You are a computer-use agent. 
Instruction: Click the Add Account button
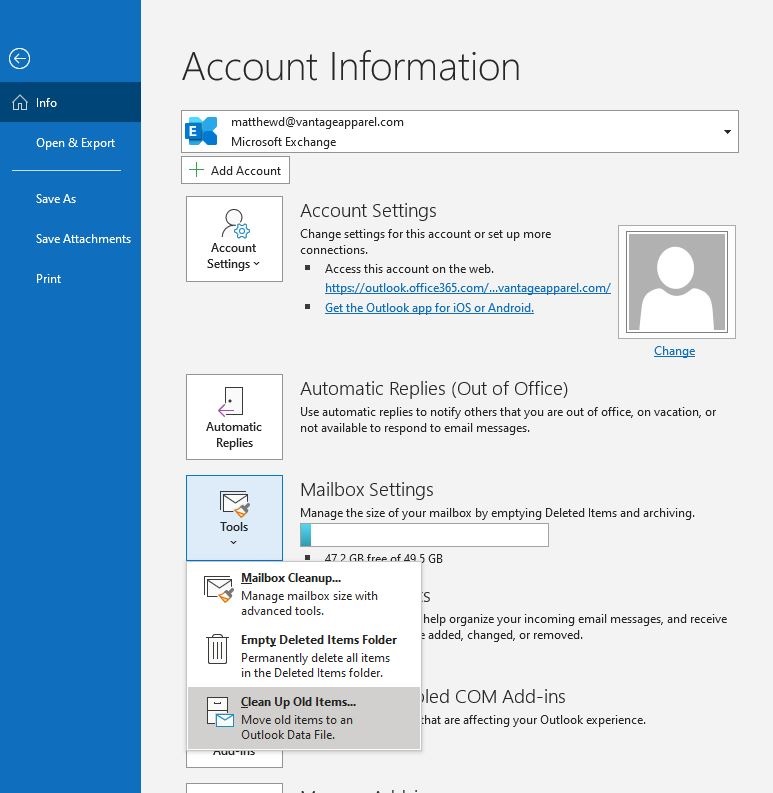[235, 170]
